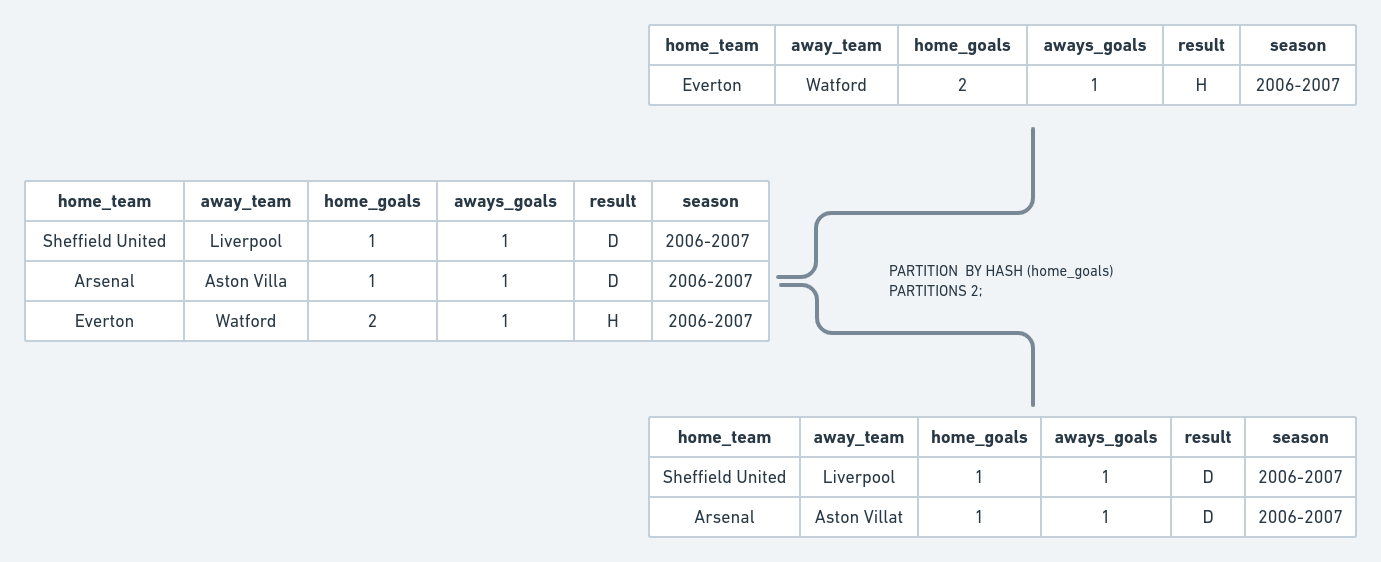Select Watford cell in top-right table
The height and width of the screenshot is (562, 1381).
(836, 85)
